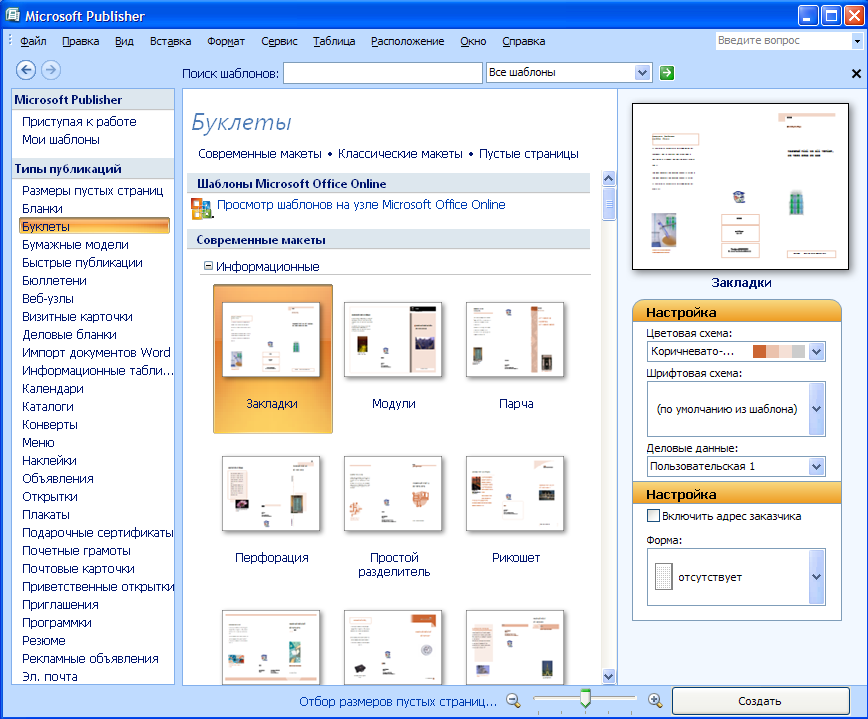Jump to Современные макеты link
This screenshot has width=868, height=719.
260,154
